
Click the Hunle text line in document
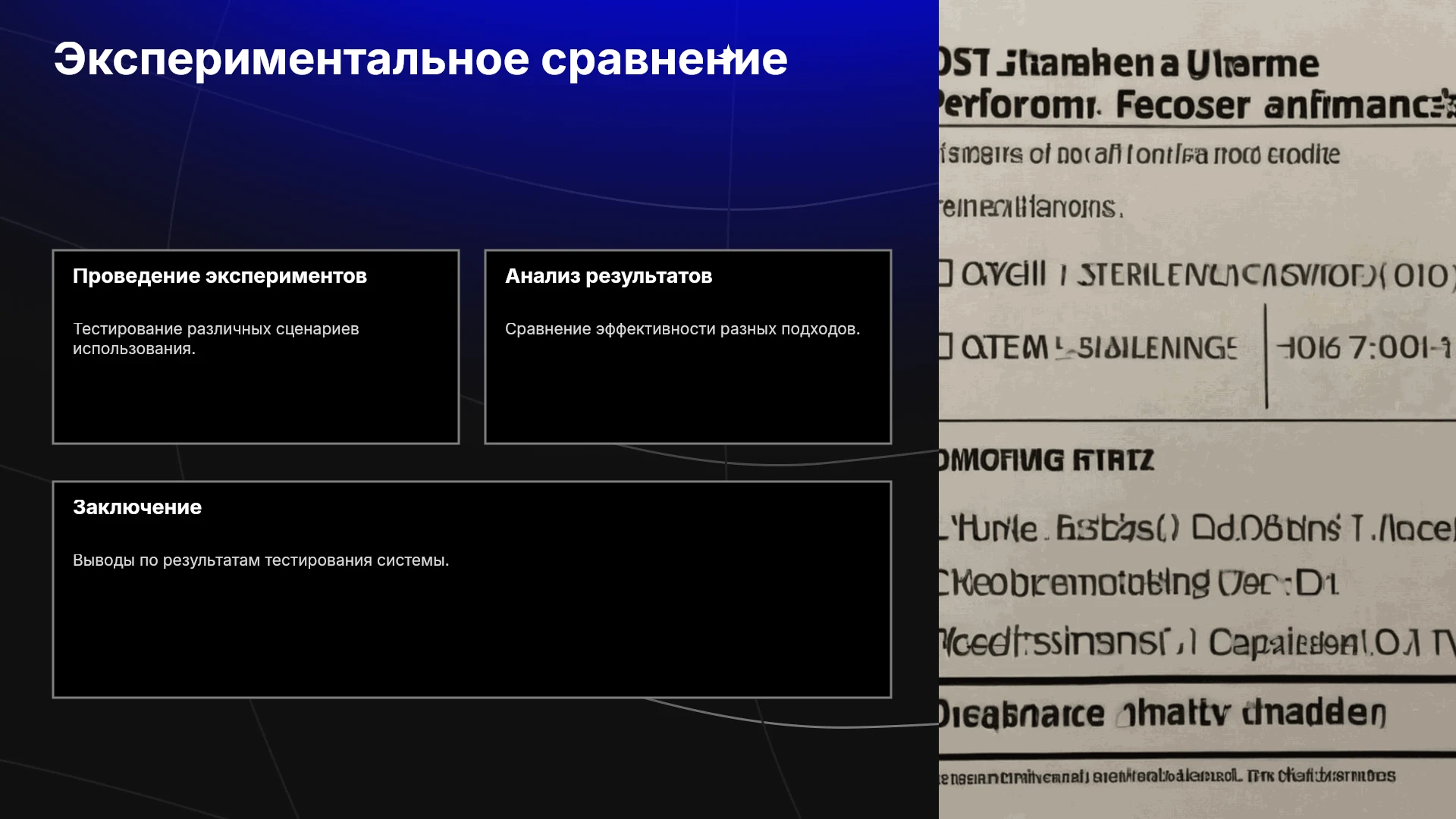click(x=1197, y=528)
